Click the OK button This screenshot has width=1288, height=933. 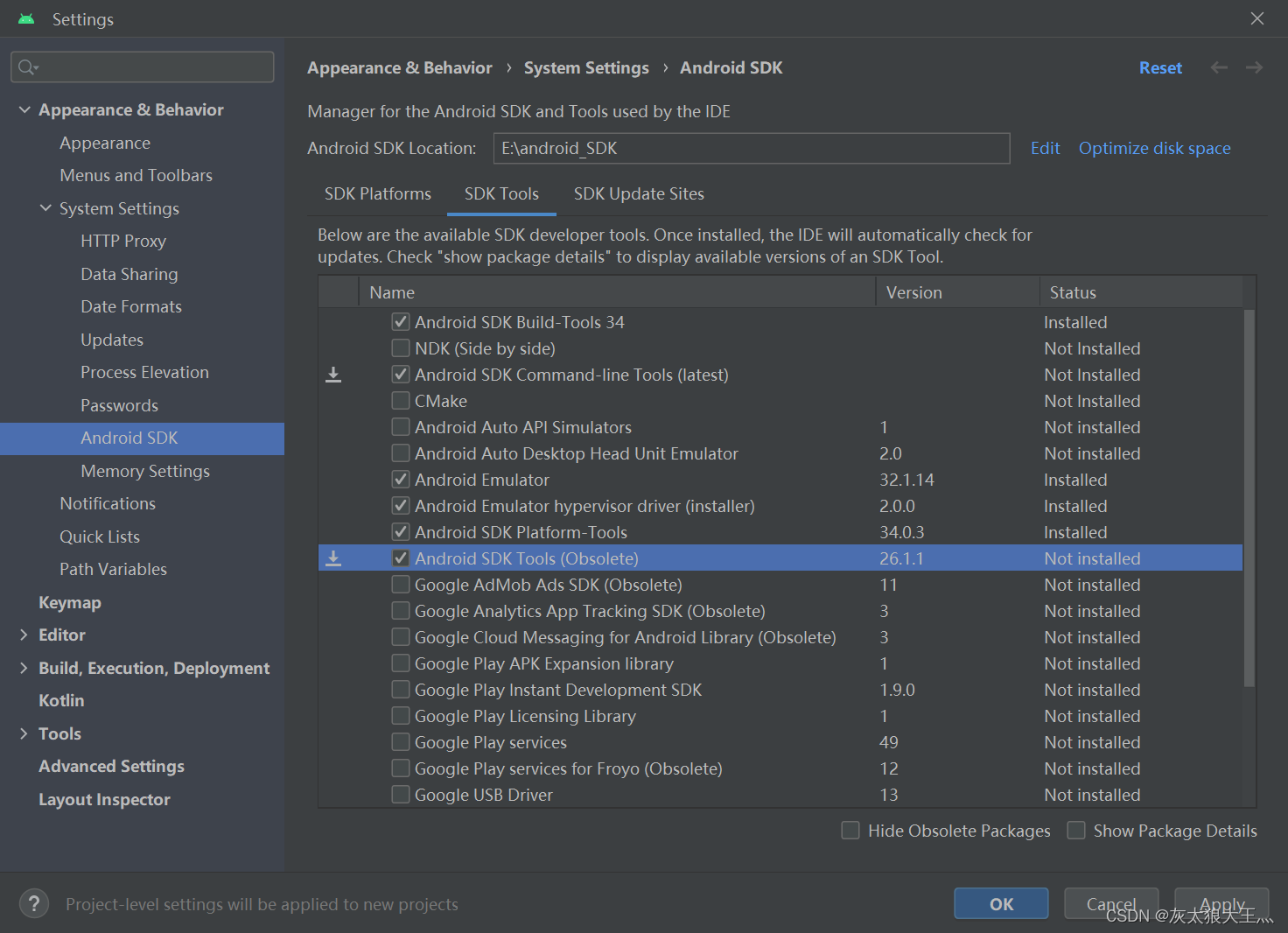click(1001, 903)
